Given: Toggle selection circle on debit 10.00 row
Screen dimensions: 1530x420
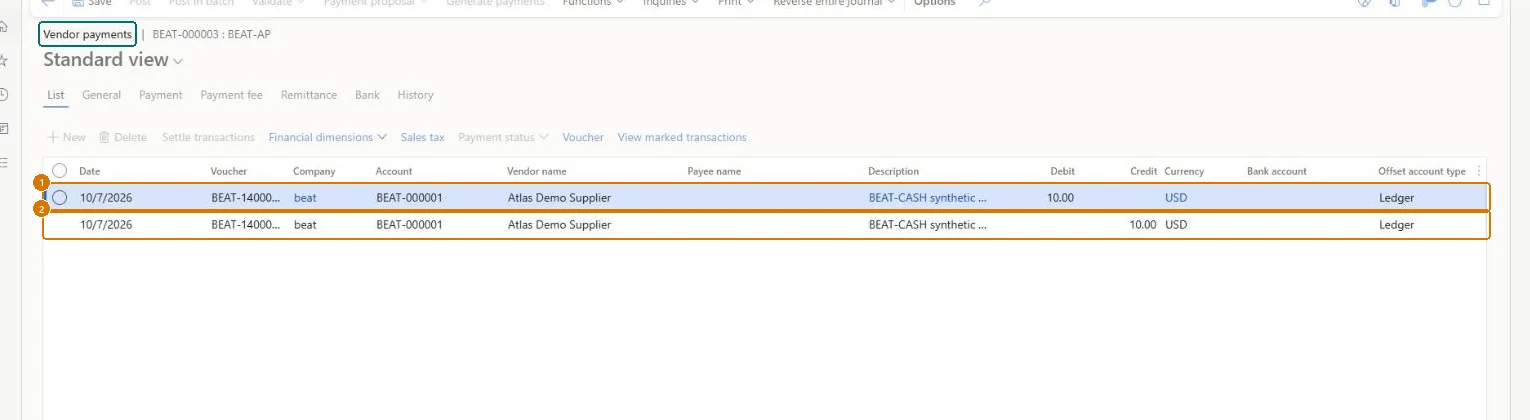Looking at the screenshot, I should pyautogui.click(x=60, y=198).
